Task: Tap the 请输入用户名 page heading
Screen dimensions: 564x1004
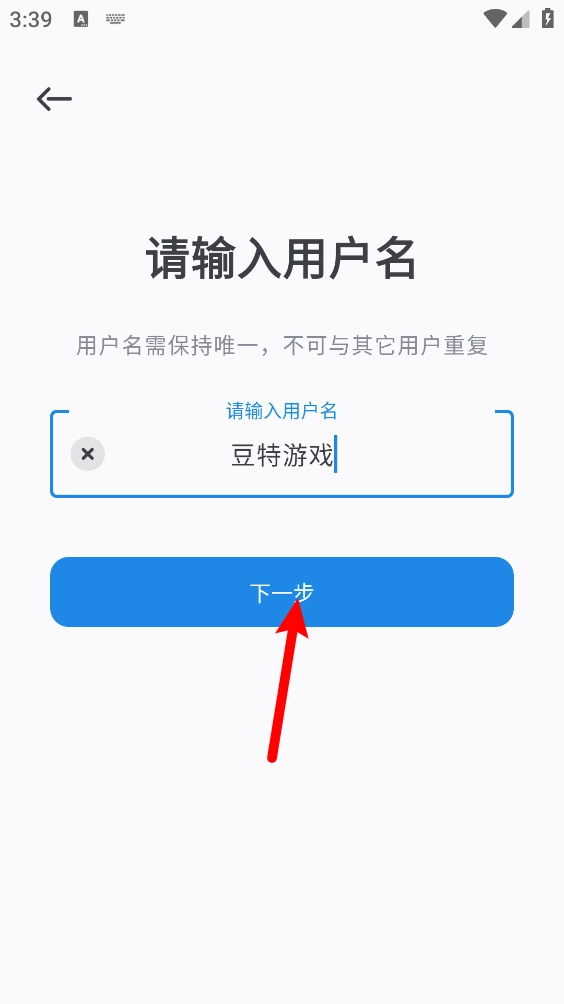Action: point(282,259)
